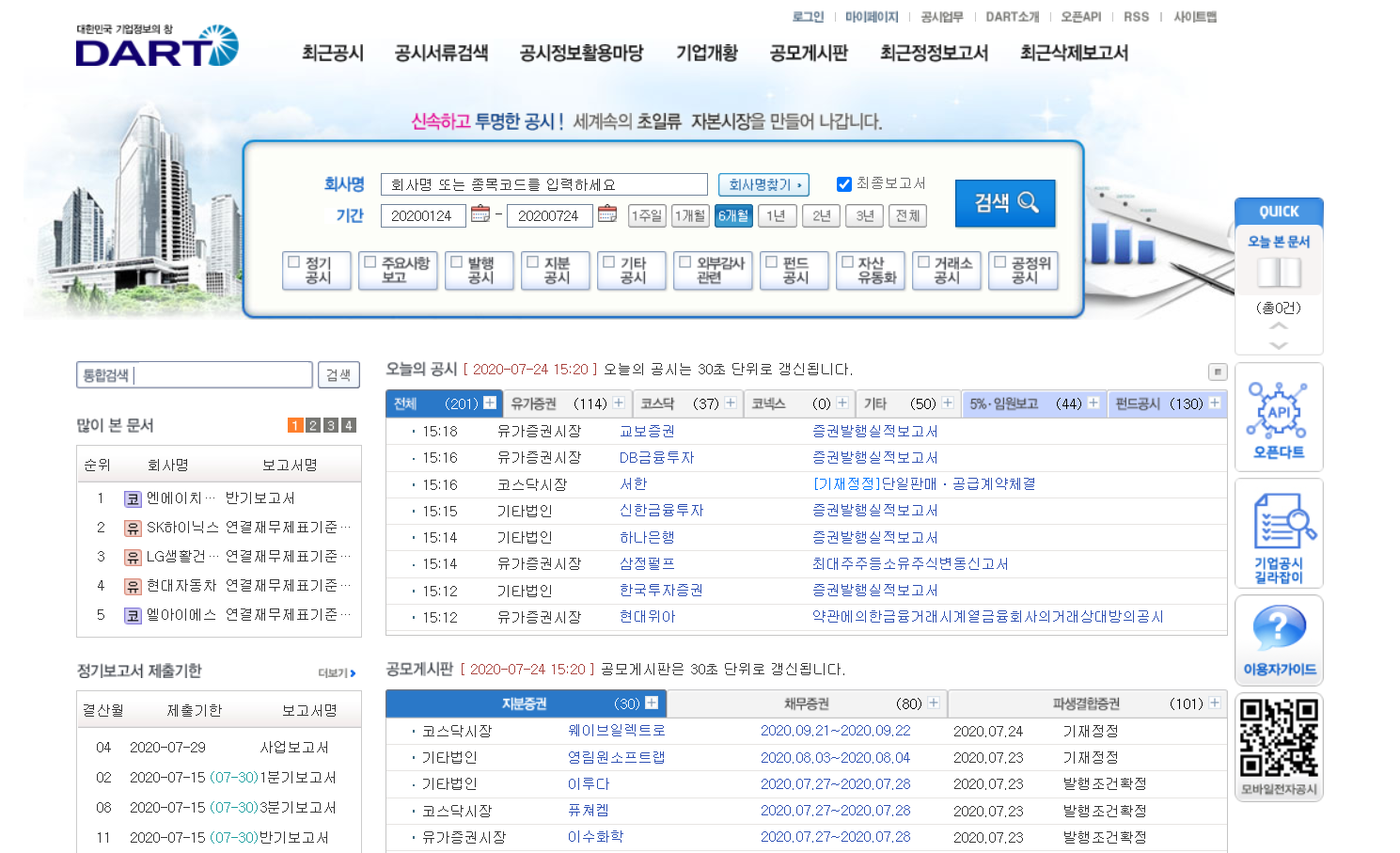Screen dimensions: 1400x853
Task: Check the 외부감사관련 checkbox
Action: click(685, 262)
